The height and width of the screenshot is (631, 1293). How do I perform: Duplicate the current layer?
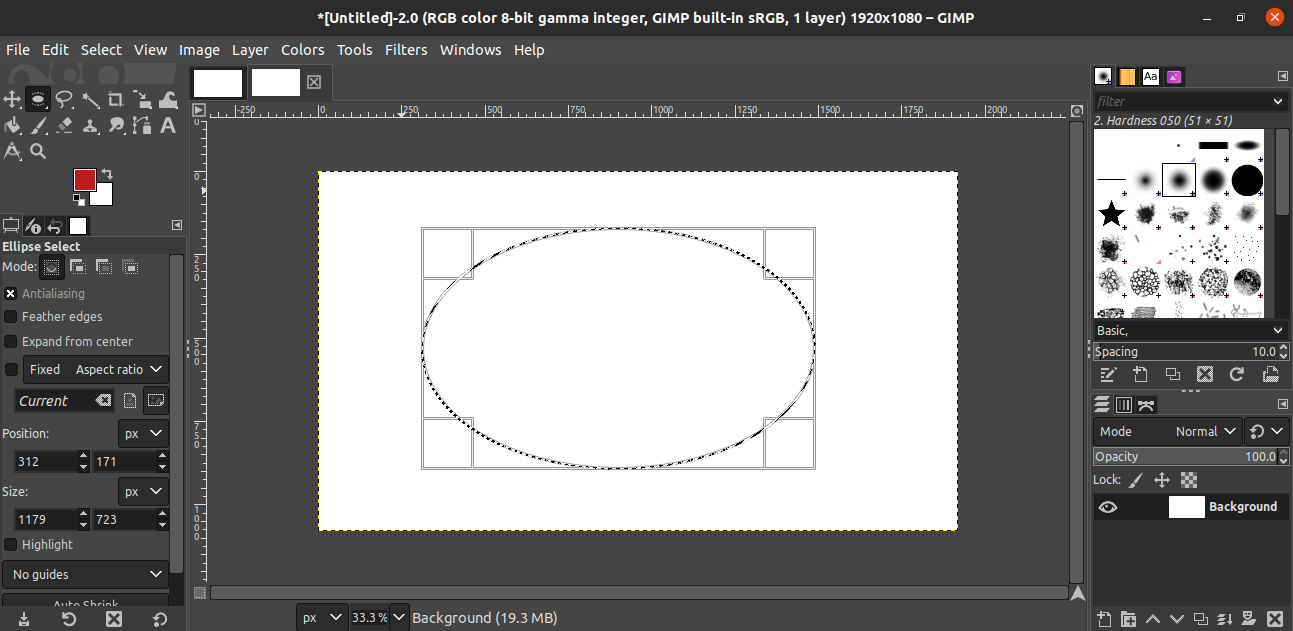(x=1201, y=619)
